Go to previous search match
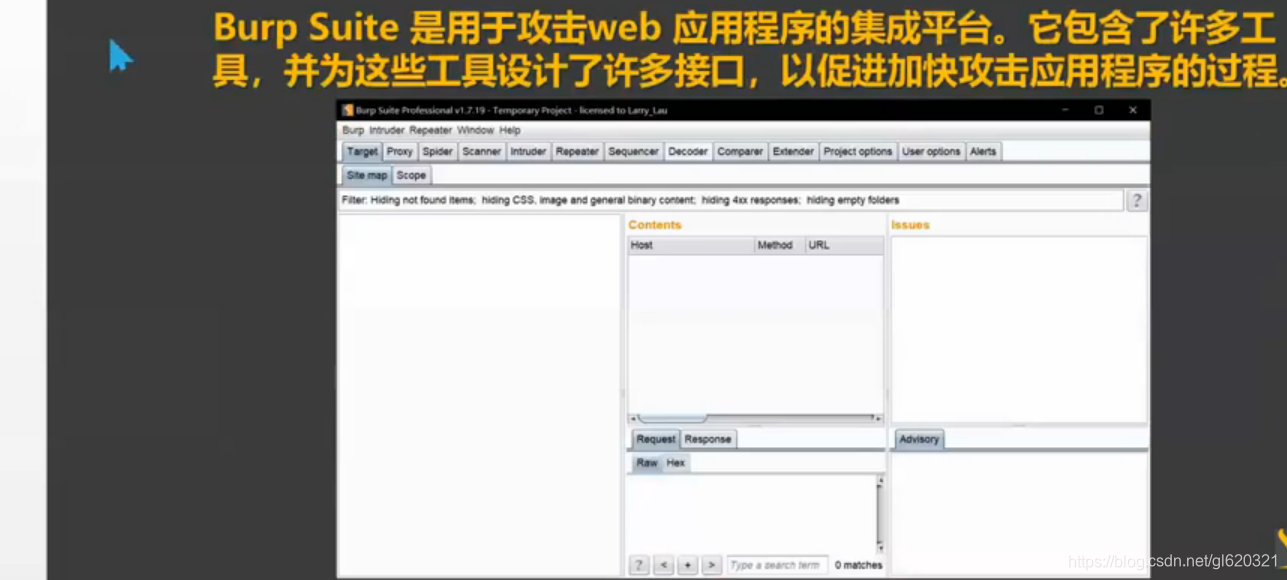 click(x=663, y=565)
